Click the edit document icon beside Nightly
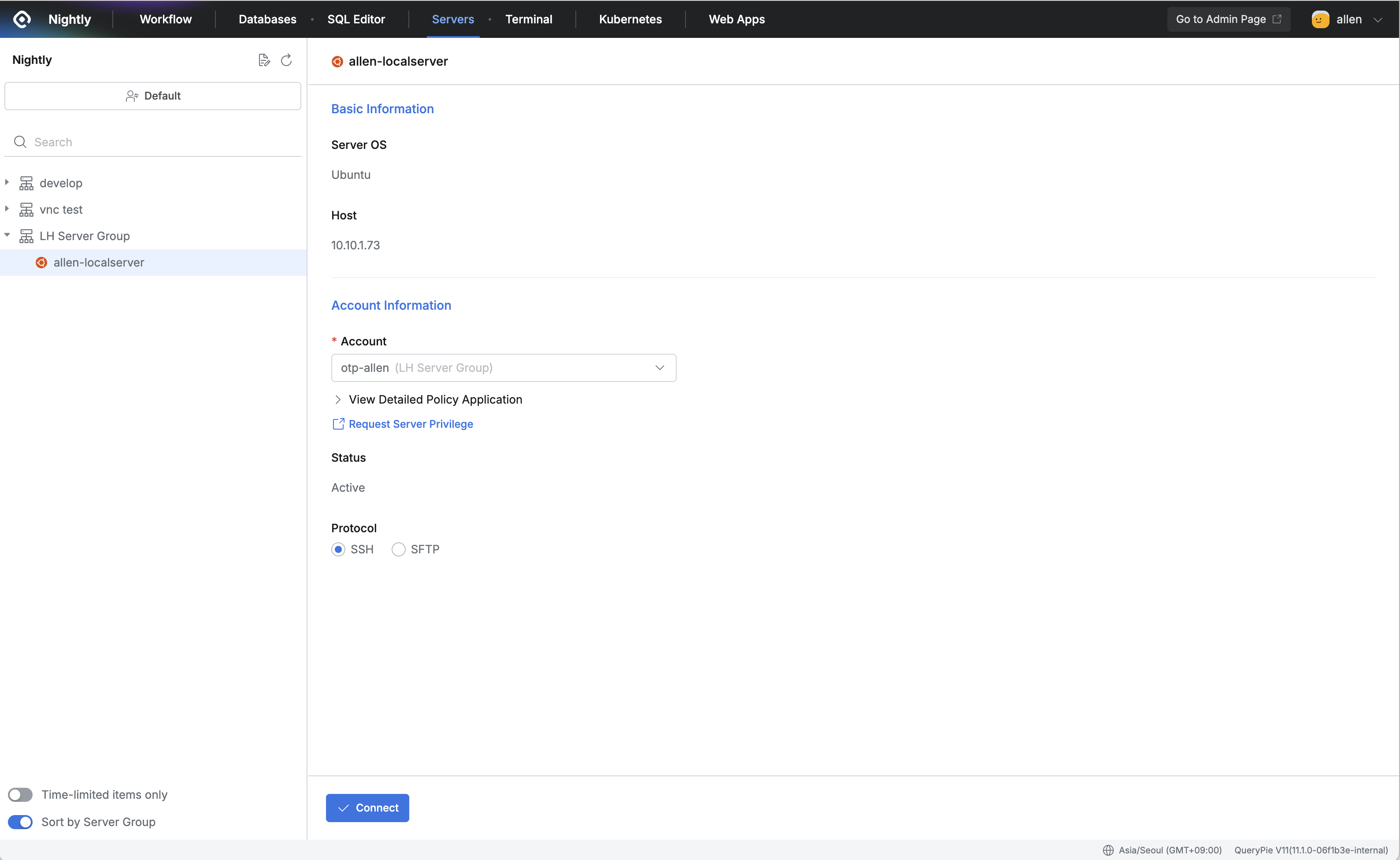This screenshot has width=1400, height=860. click(264, 60)
